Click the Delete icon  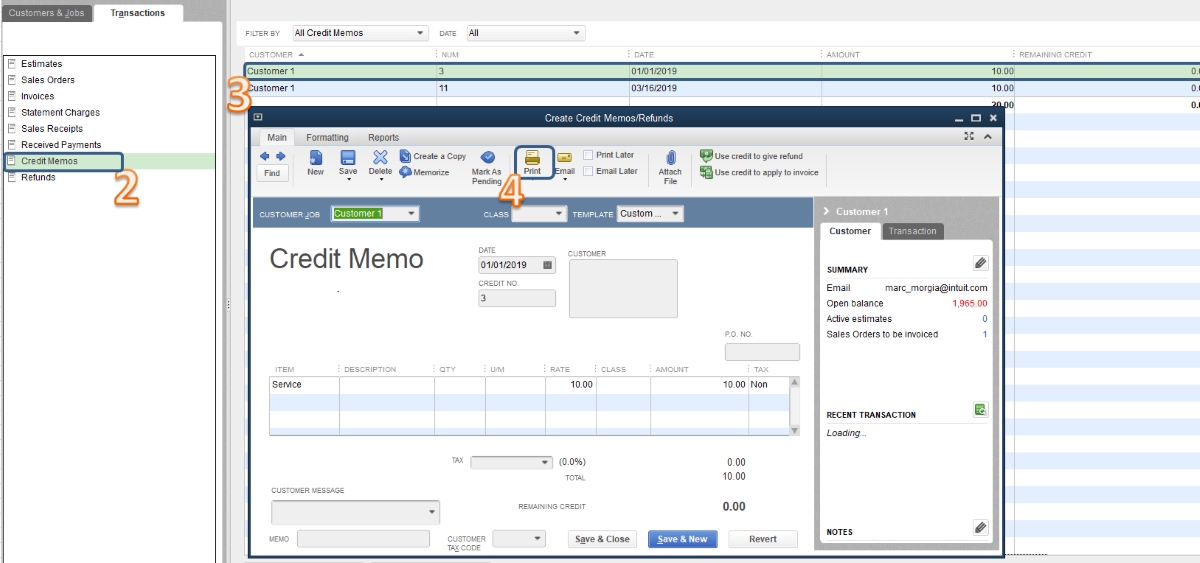click(380, 158)
